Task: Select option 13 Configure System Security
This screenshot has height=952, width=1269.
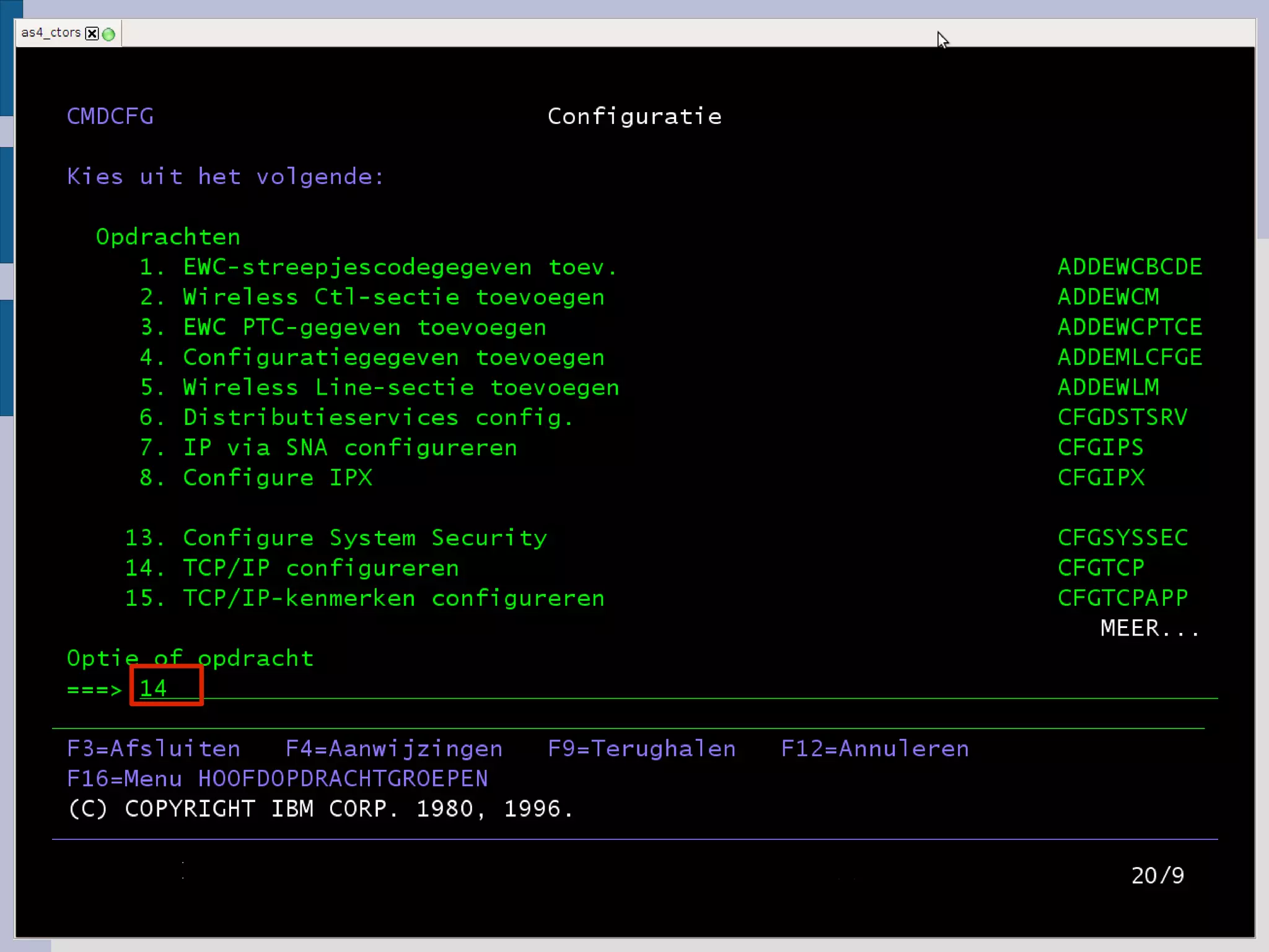Action: [x=364, y=538]
